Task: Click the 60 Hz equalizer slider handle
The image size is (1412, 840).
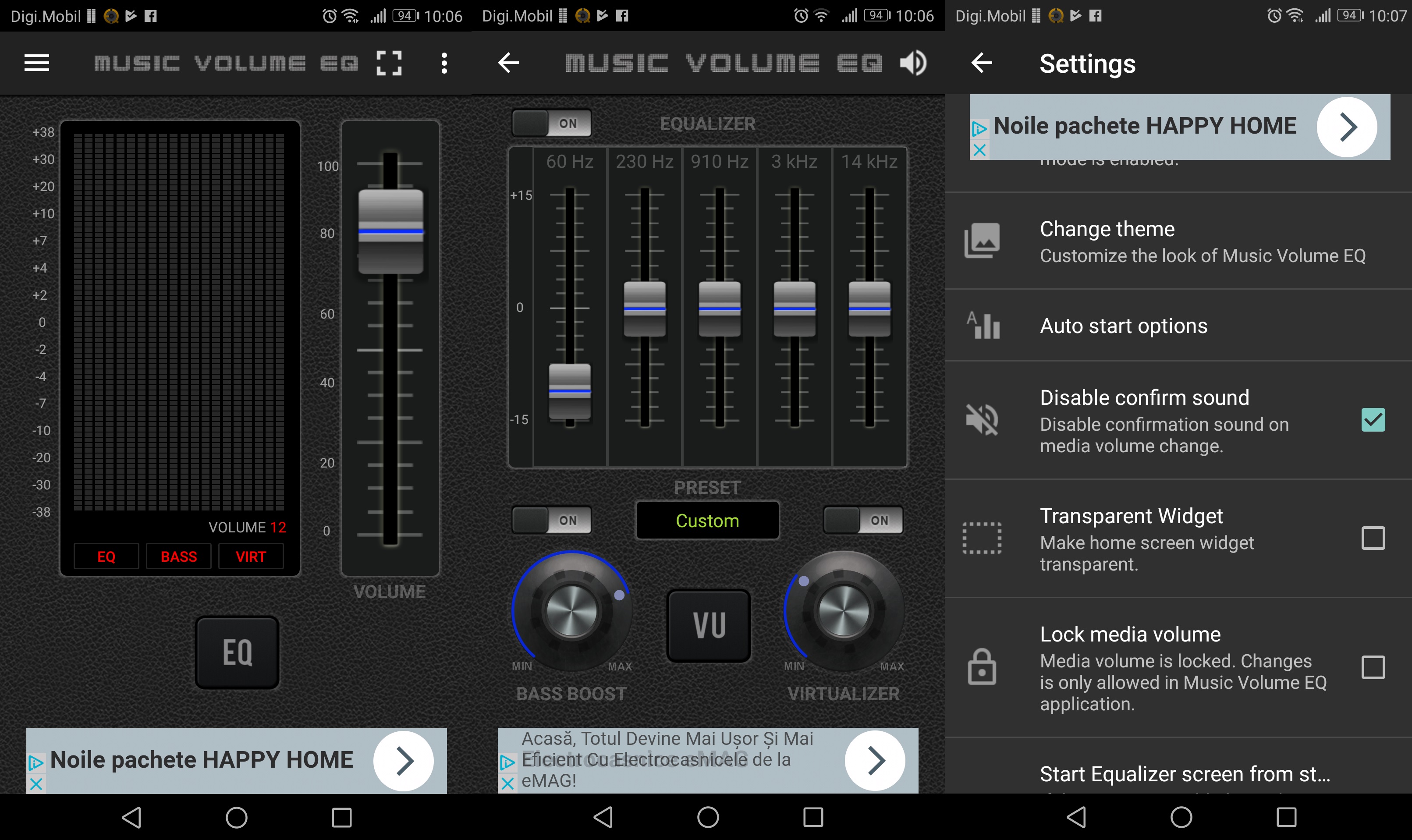Action: tap(570, 391)
